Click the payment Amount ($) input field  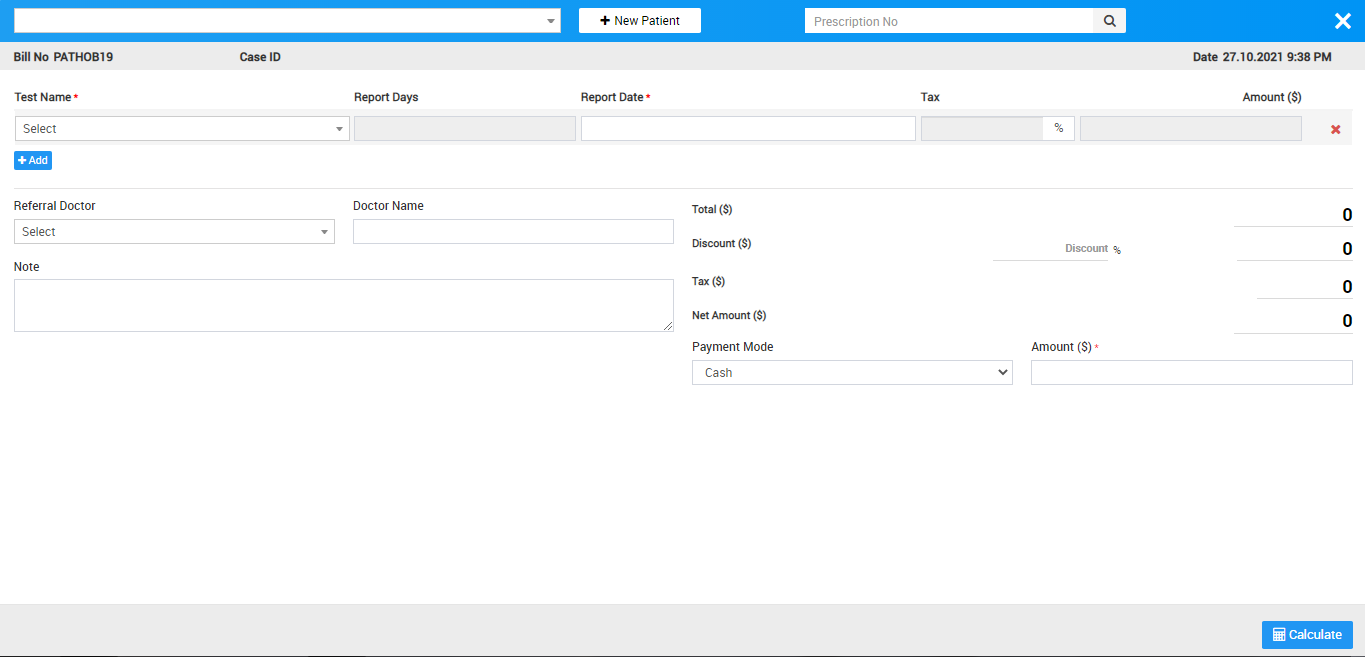1191,373
